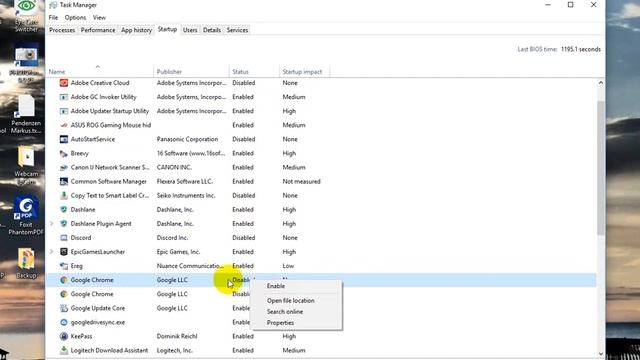Open the Eye Care Switcher desktop icon

tap(26, 16)
